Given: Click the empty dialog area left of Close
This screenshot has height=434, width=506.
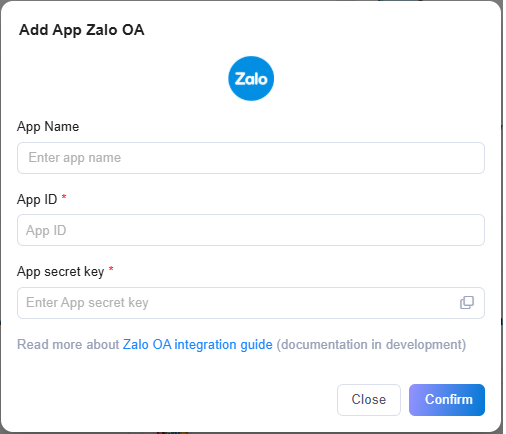Looking at the screenshot, I should coord(173,400).
